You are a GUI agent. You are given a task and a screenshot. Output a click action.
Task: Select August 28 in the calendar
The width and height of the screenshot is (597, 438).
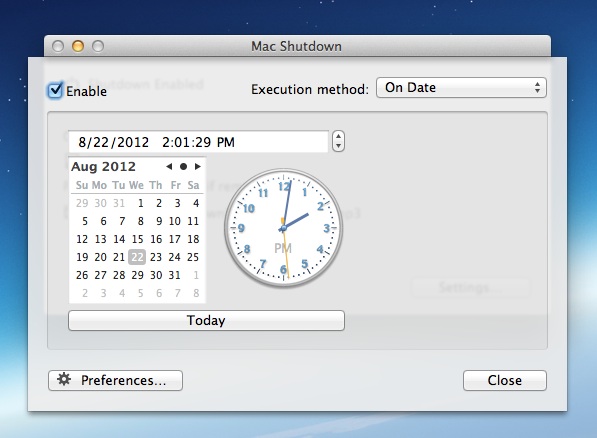pos(119,275)
